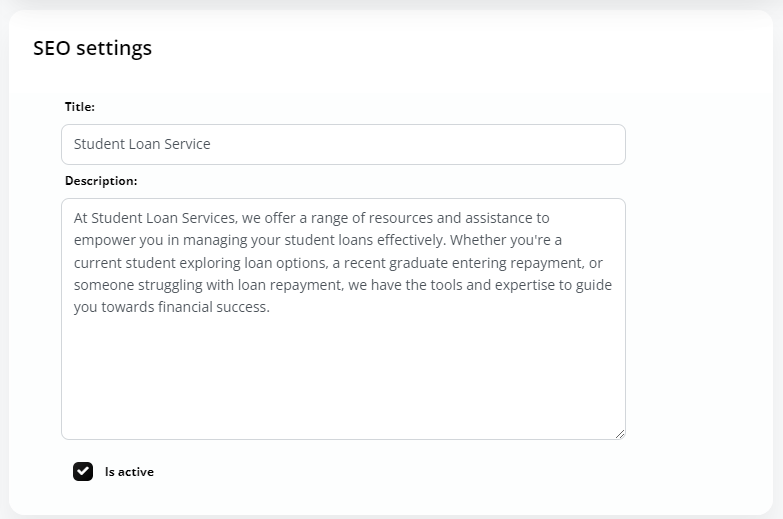This screenshot has height=519, width=783.
Task: Toggle the Is active checkbox
Action: [x=83, y=472]
